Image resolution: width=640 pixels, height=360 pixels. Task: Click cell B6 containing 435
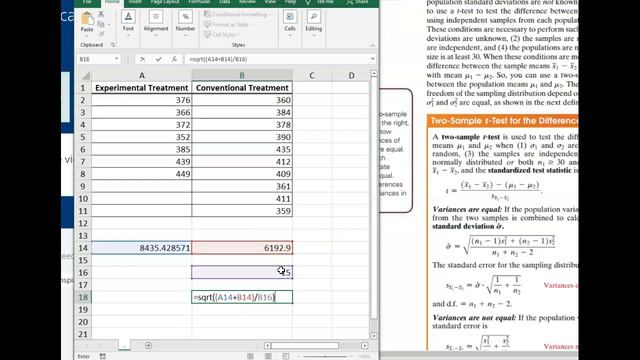coord(242,149)
